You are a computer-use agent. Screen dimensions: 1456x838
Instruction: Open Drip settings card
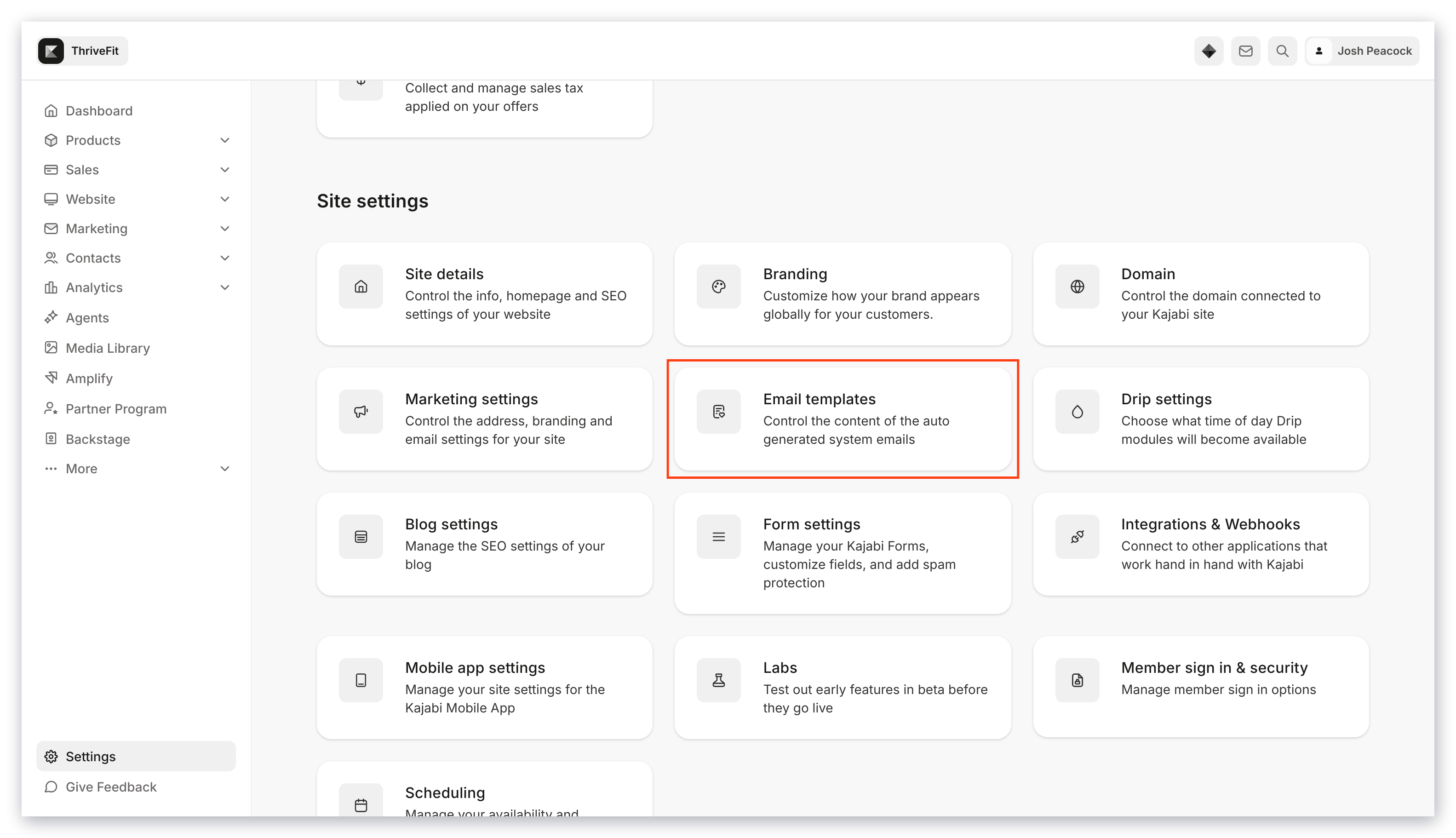pos(1200,419)
